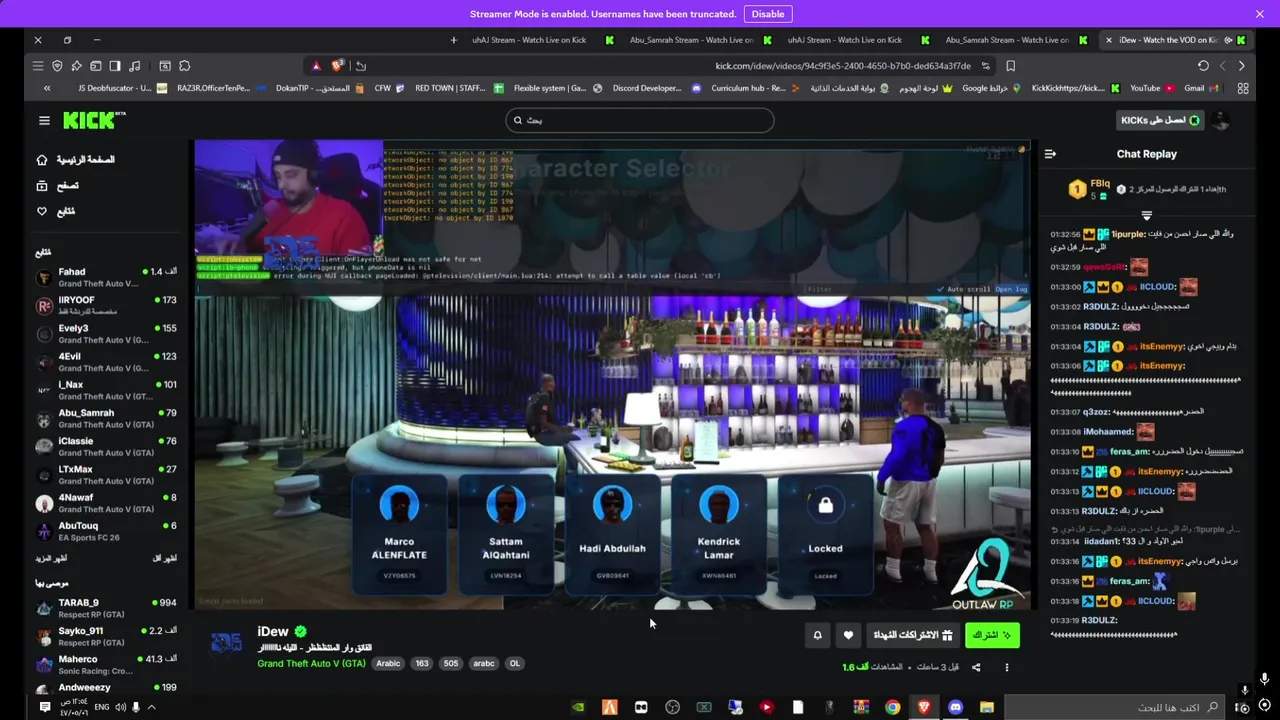Click the 505 tag
Screen dimensions: 1280x720
point(451,663)
